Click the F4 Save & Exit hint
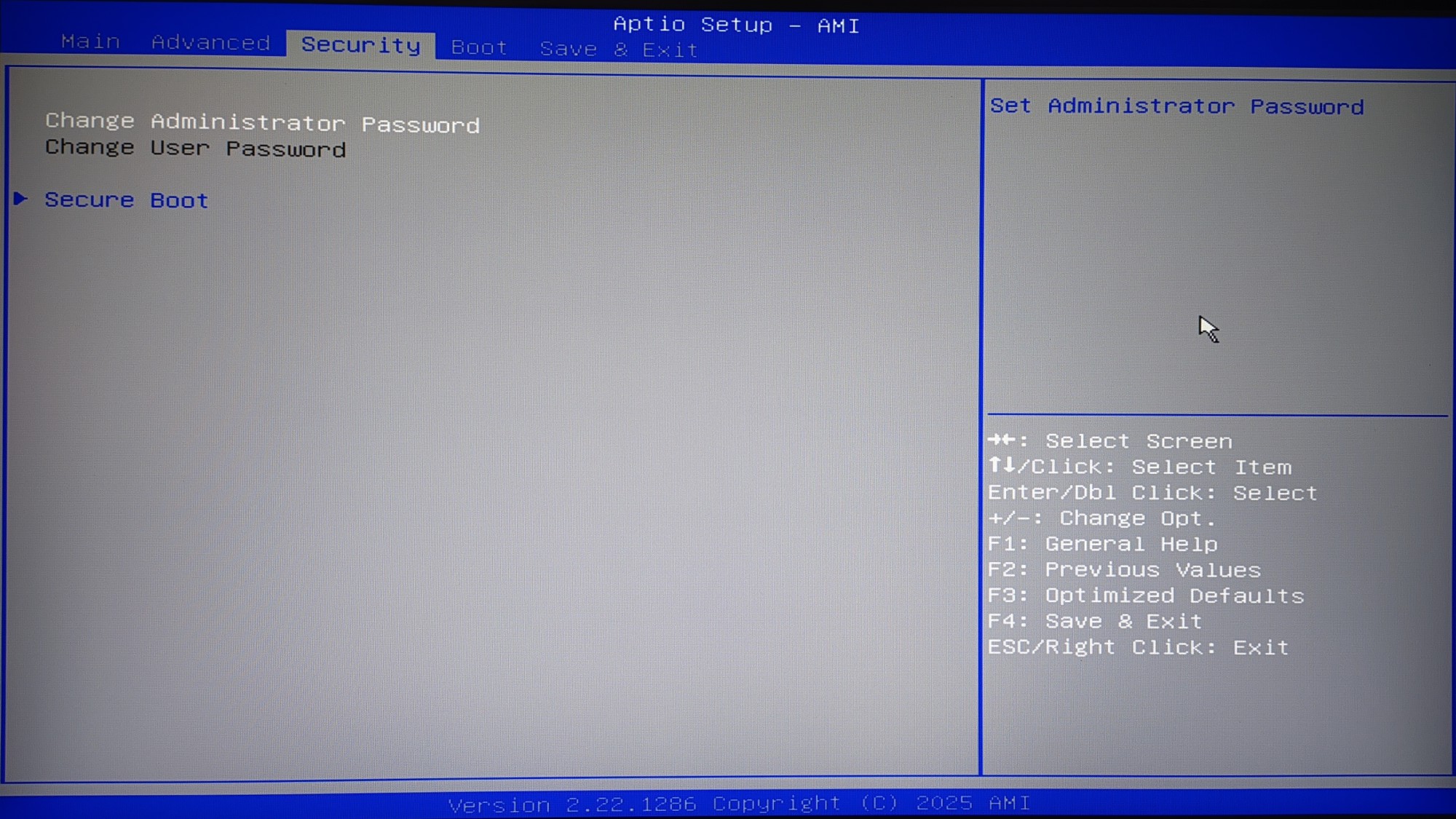 pos(1095,621)
